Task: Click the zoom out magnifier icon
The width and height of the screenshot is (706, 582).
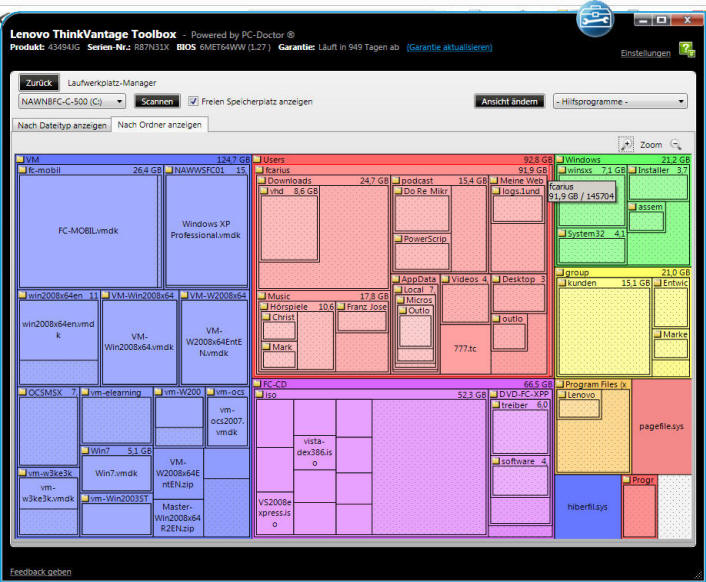Action: coord(676,144)
